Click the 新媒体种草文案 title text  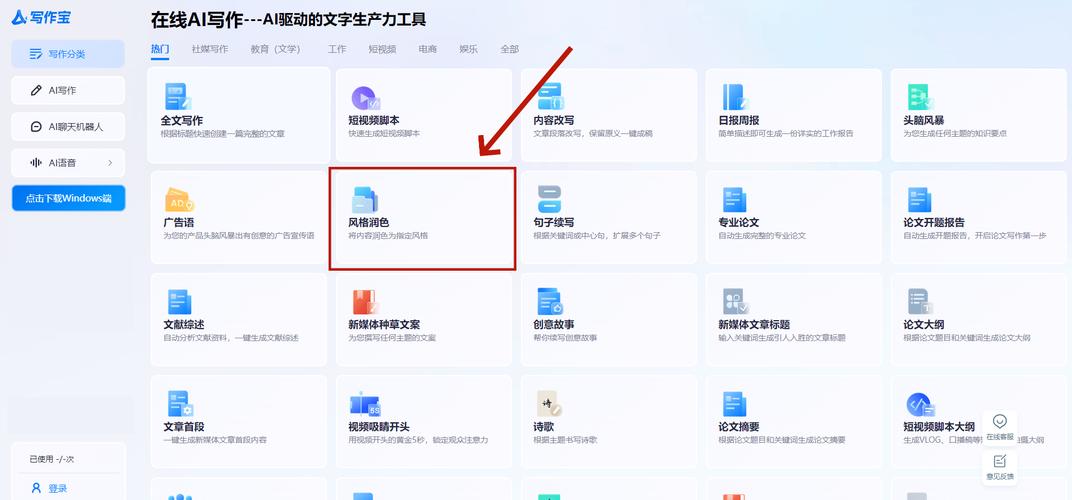tap(384, 325)
